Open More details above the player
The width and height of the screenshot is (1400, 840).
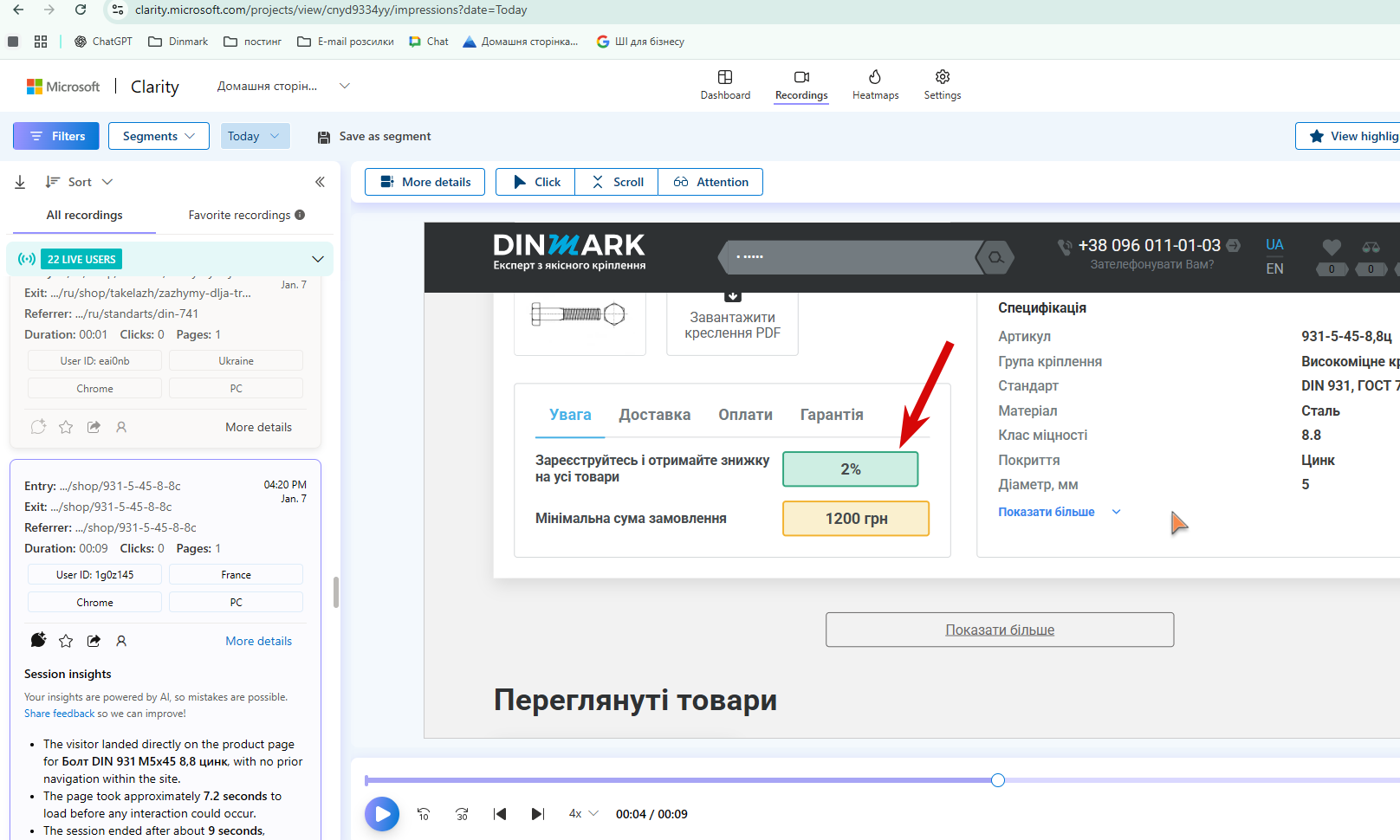coord(425,182)
